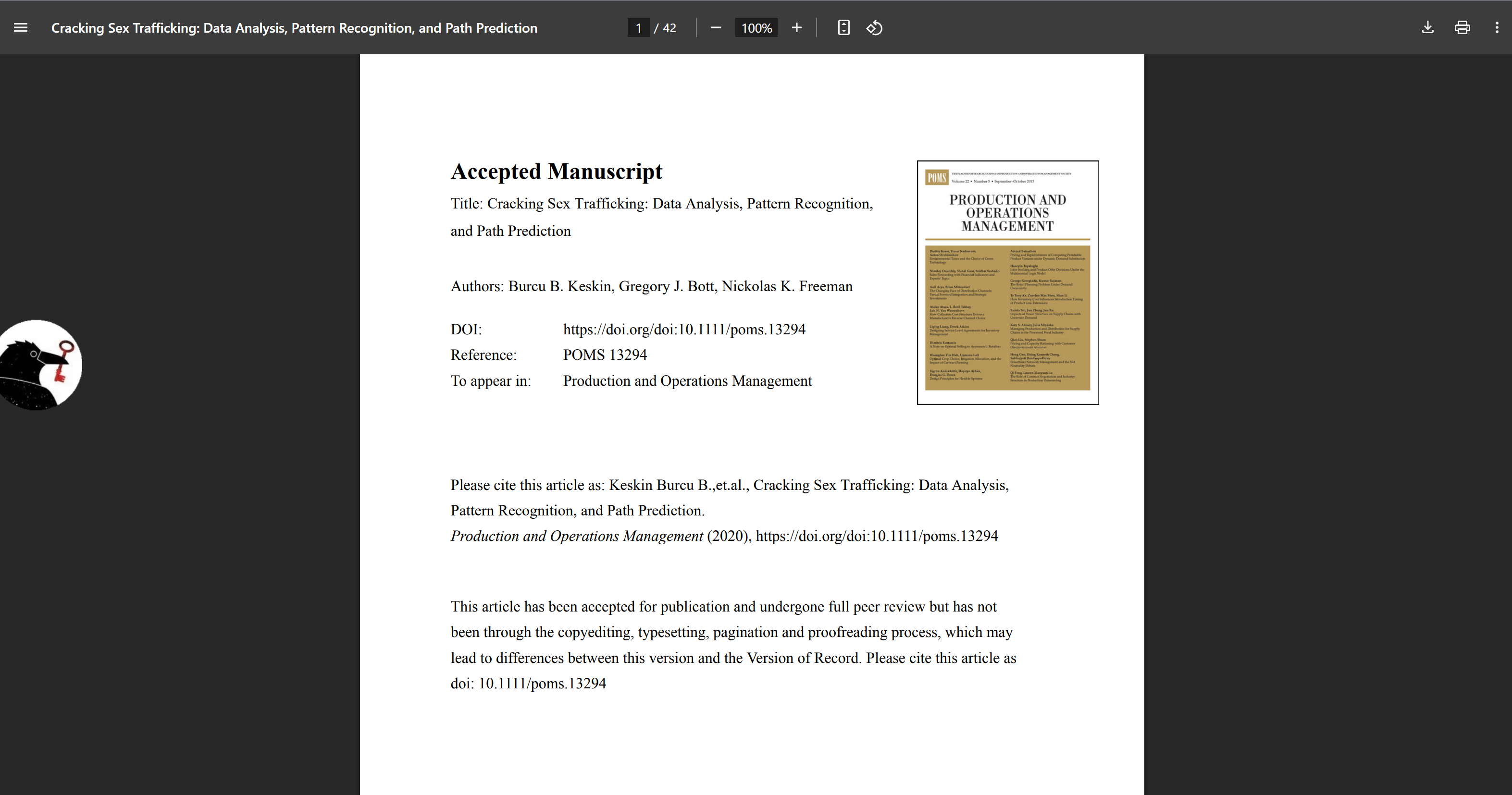This screenshot has height=795, width=1512.
Task: Click the Authors line with Burcu B. Keskin
Action: 651,286
